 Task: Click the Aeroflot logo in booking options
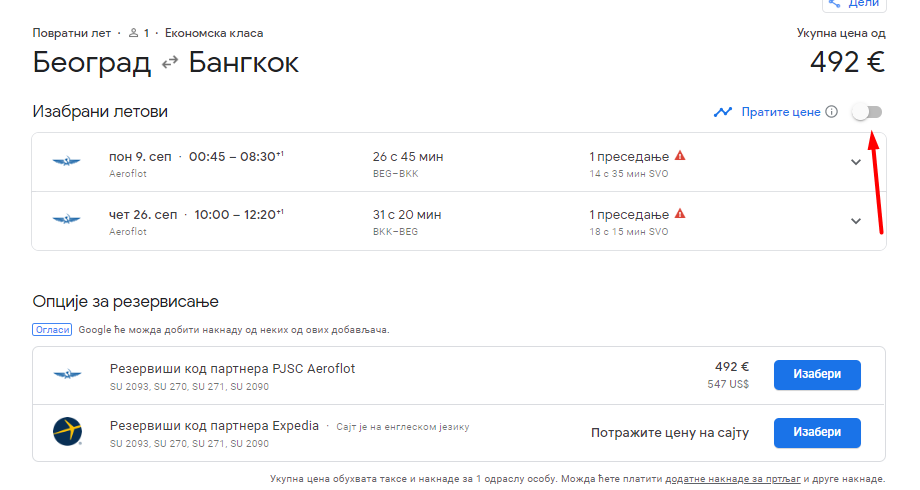[67, 374]
